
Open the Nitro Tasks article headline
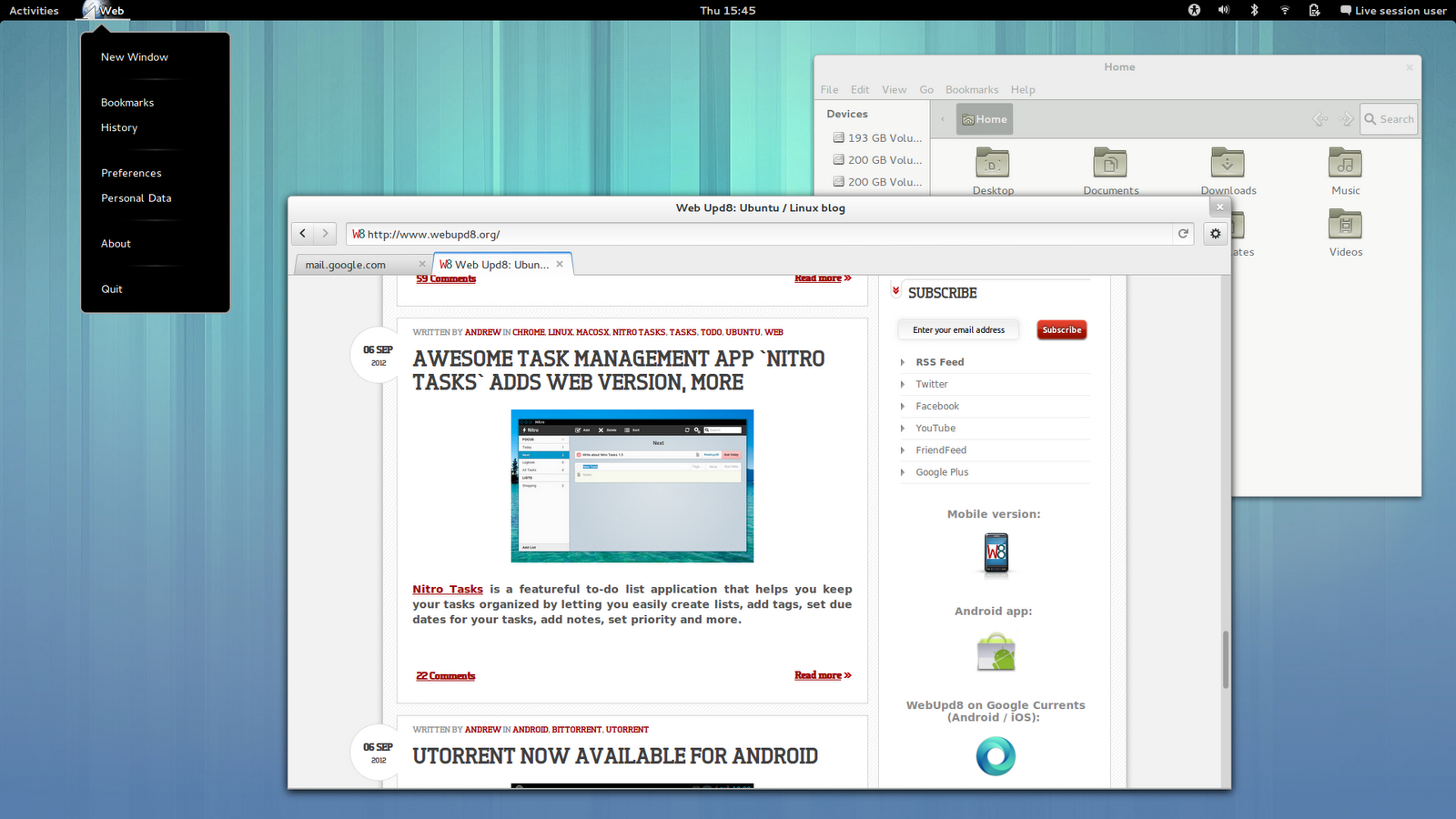coord(619,370)
